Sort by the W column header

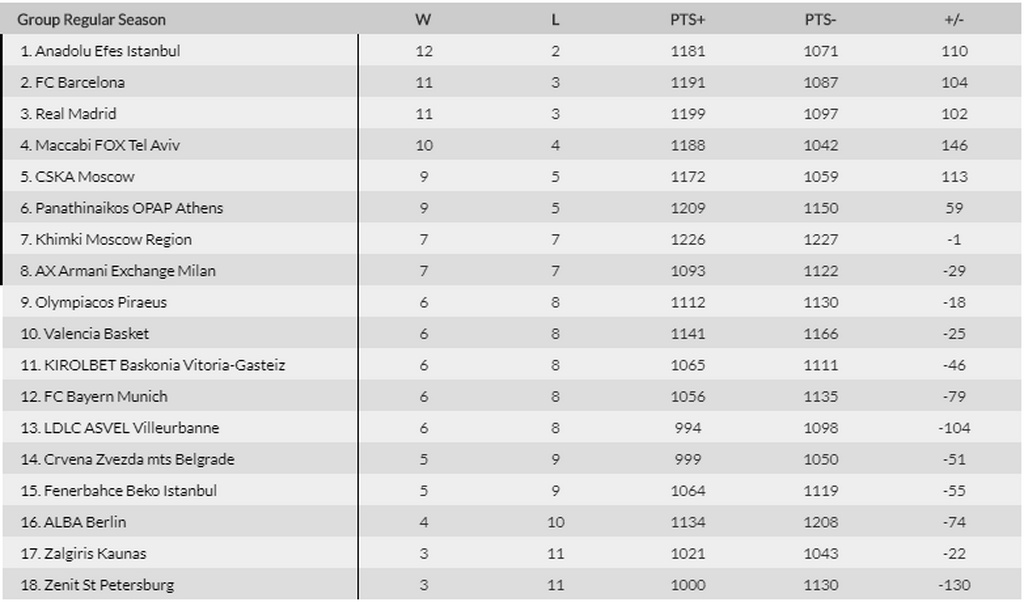click(424, 19)
